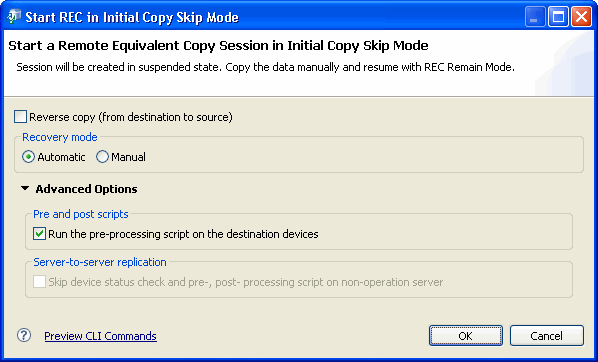Select the Automatic recovery mode radio button
Viewport: 598px width, 362px height.
pos(28,157)
